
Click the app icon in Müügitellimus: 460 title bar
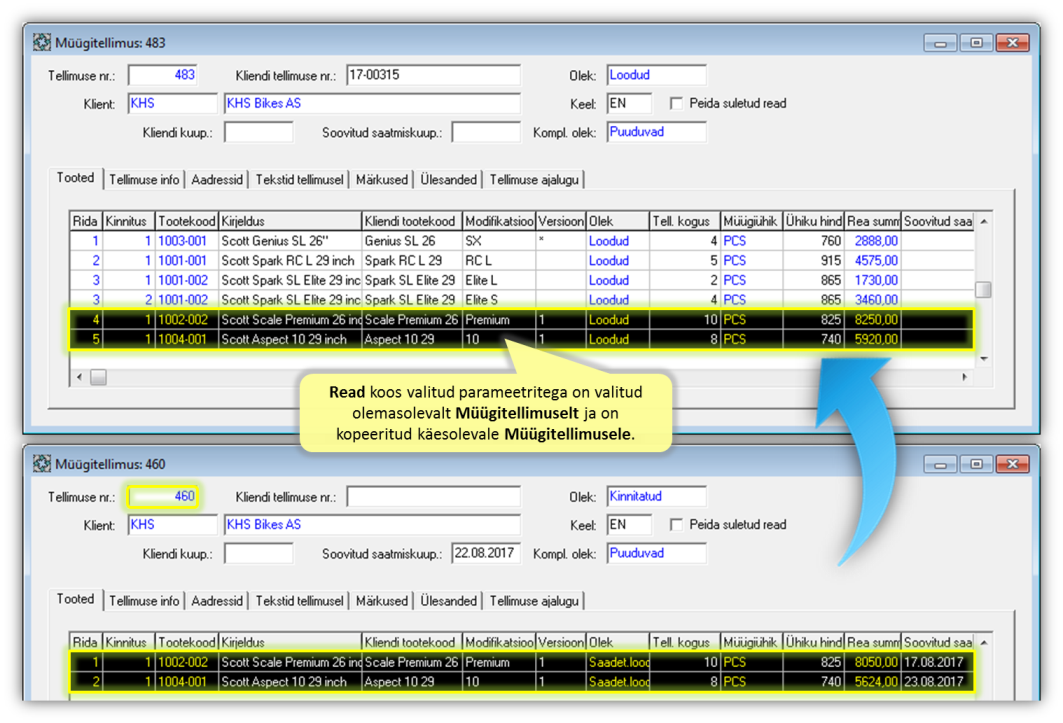pos(42,463)
